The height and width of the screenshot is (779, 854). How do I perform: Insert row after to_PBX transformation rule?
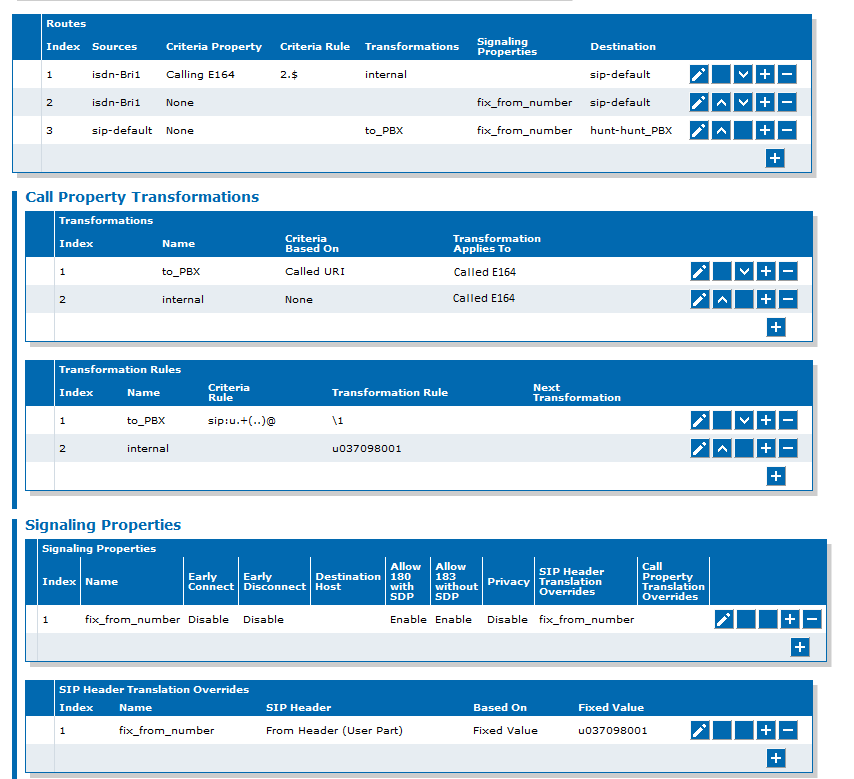coord(766,420)
